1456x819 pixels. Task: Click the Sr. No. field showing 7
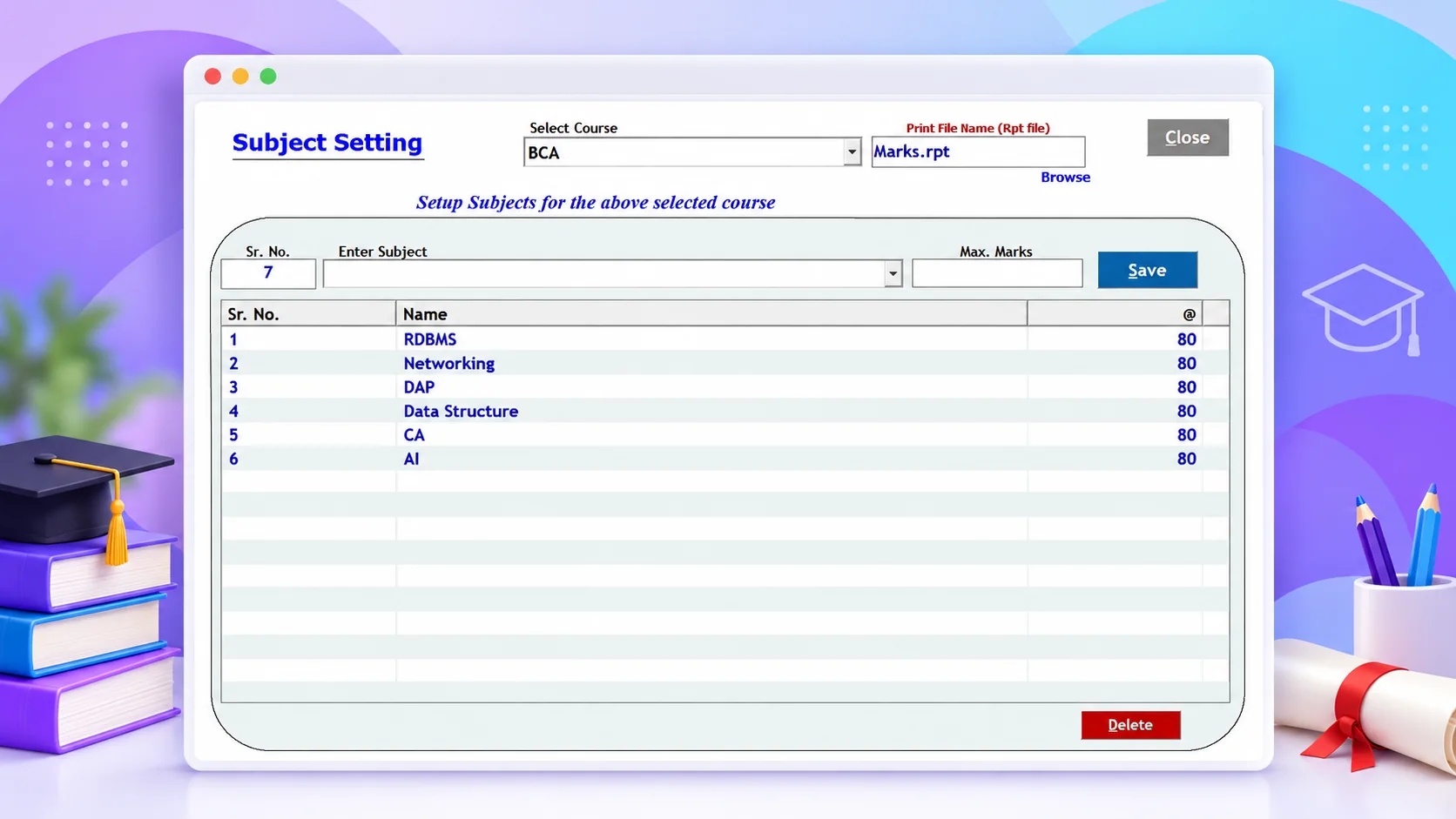pos(268,273)
